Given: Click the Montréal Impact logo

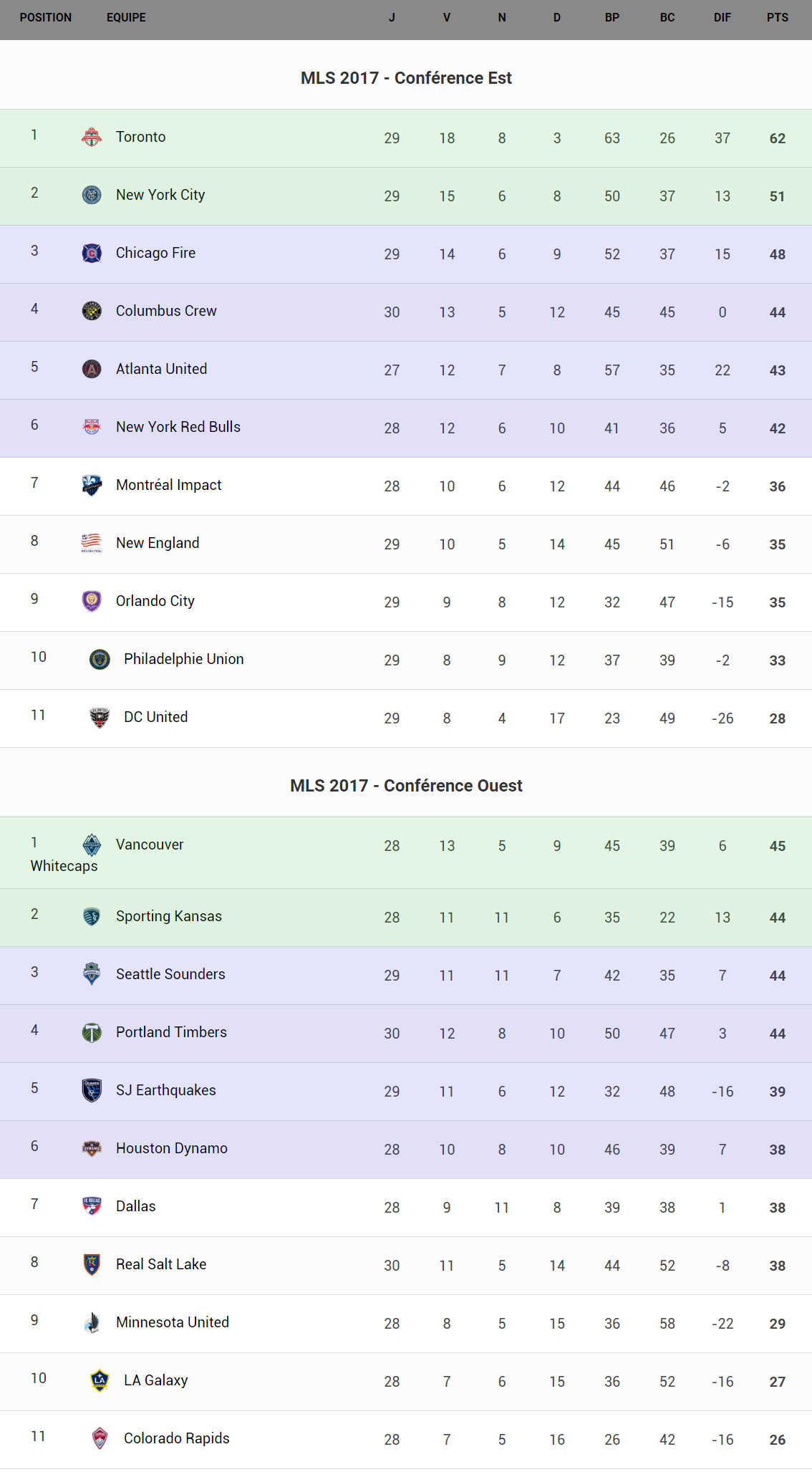Looking at the screenshot, I should [x=92, y=485].
